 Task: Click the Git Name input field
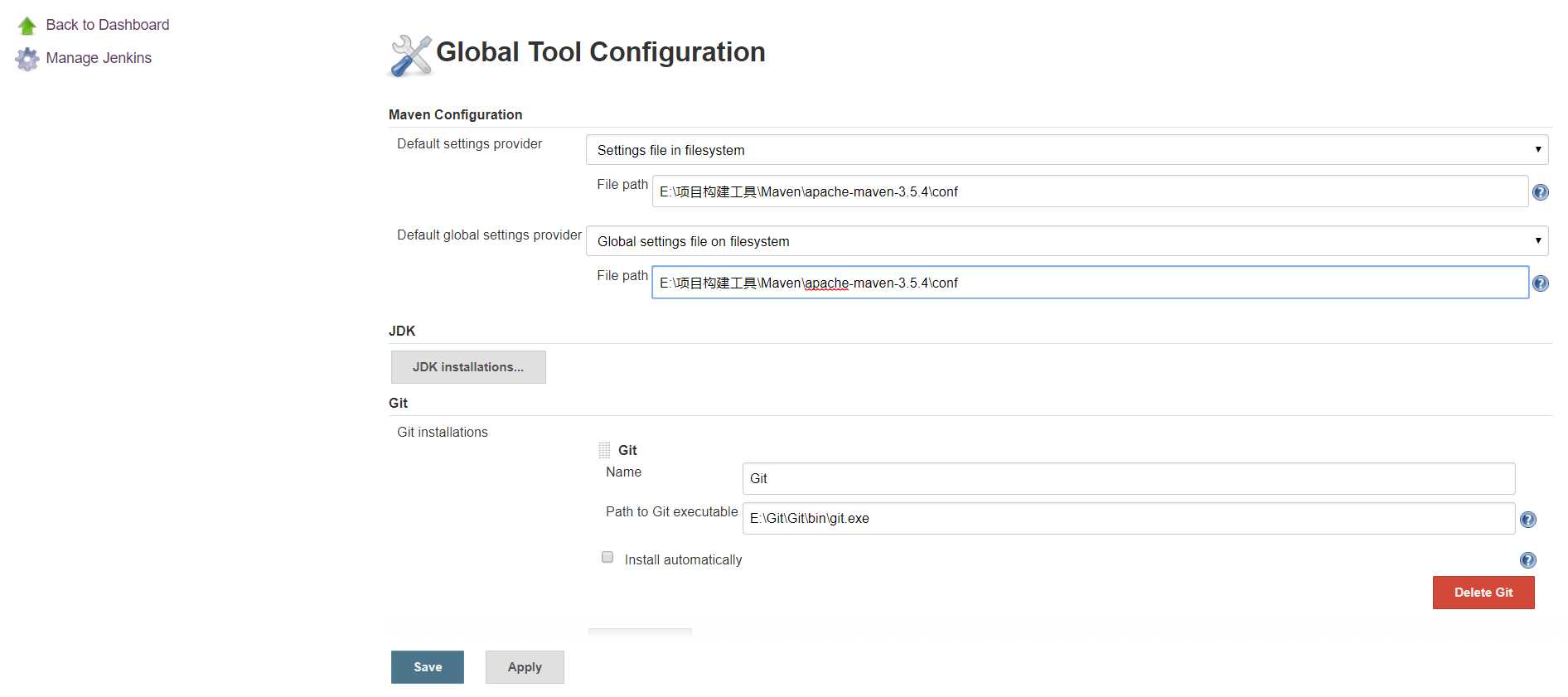pos(1128,479)
